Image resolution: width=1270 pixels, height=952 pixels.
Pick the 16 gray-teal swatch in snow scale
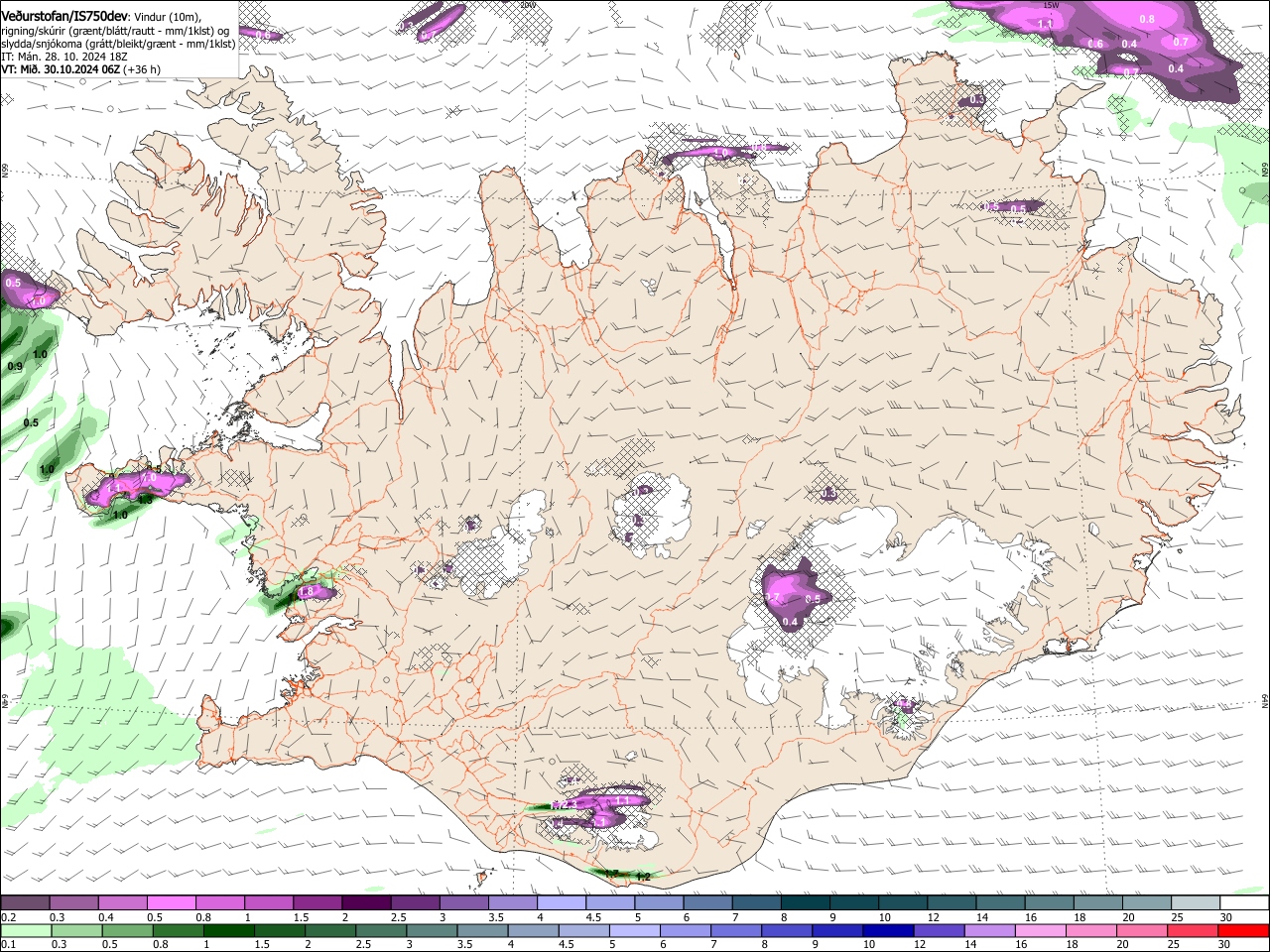(1050, 903)
